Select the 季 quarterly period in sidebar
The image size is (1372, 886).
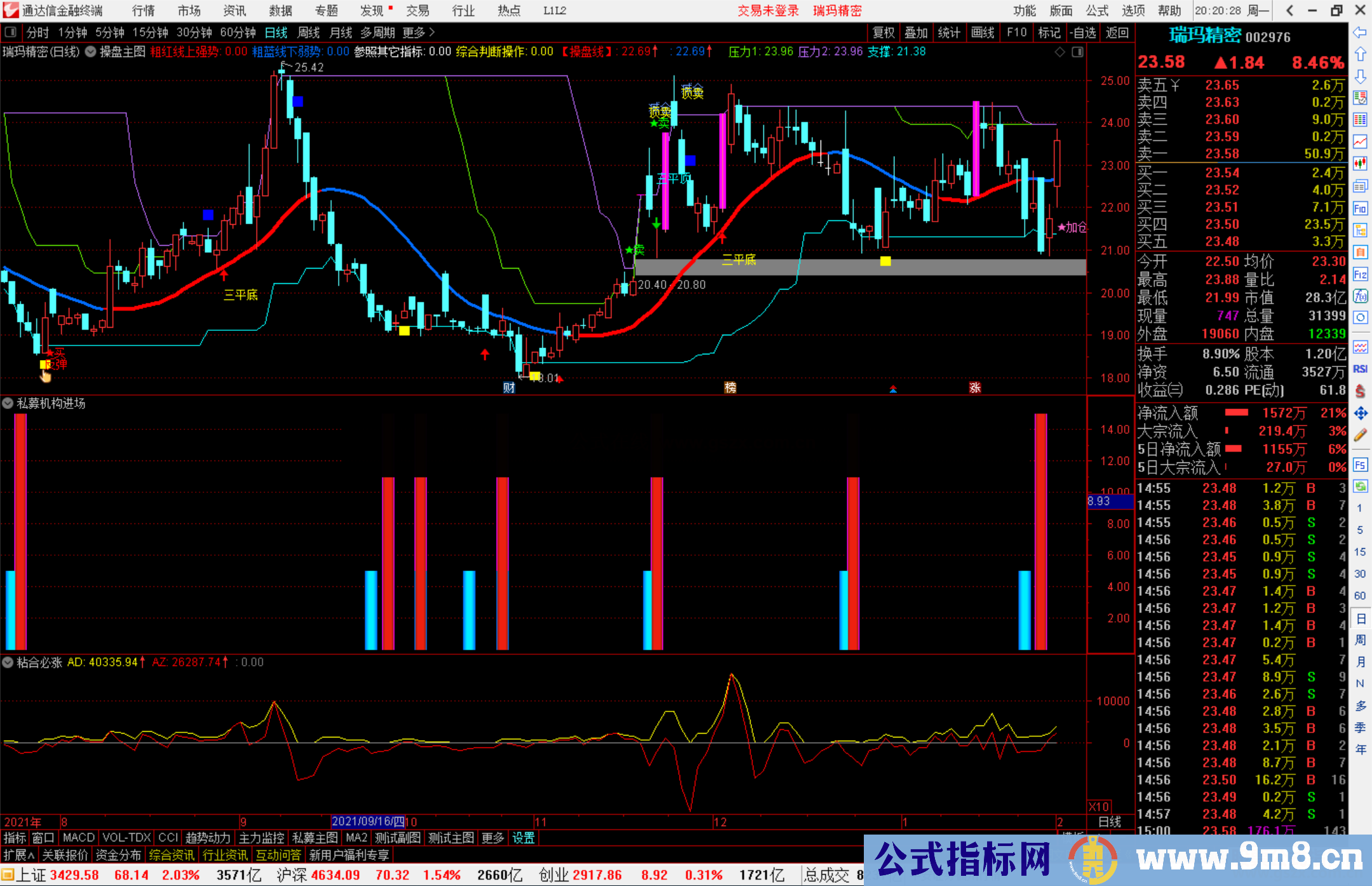1360,728
